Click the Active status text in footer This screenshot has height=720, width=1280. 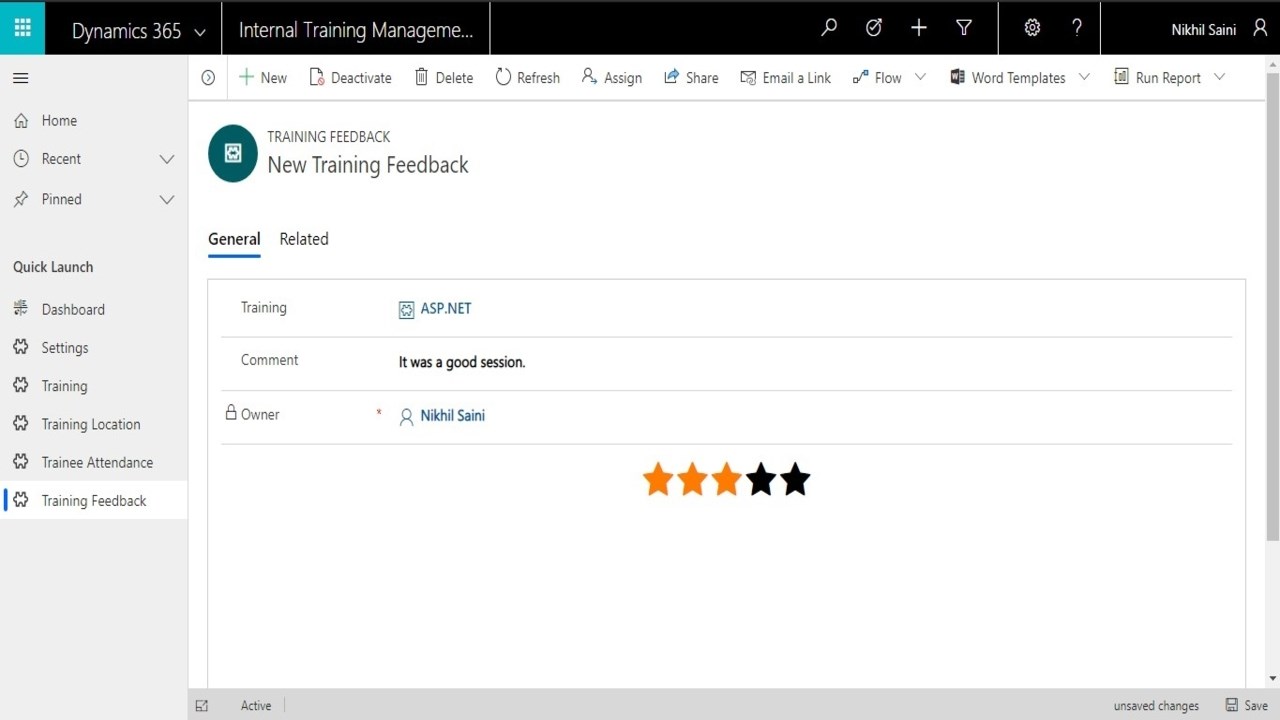click(x=256, y=706)
